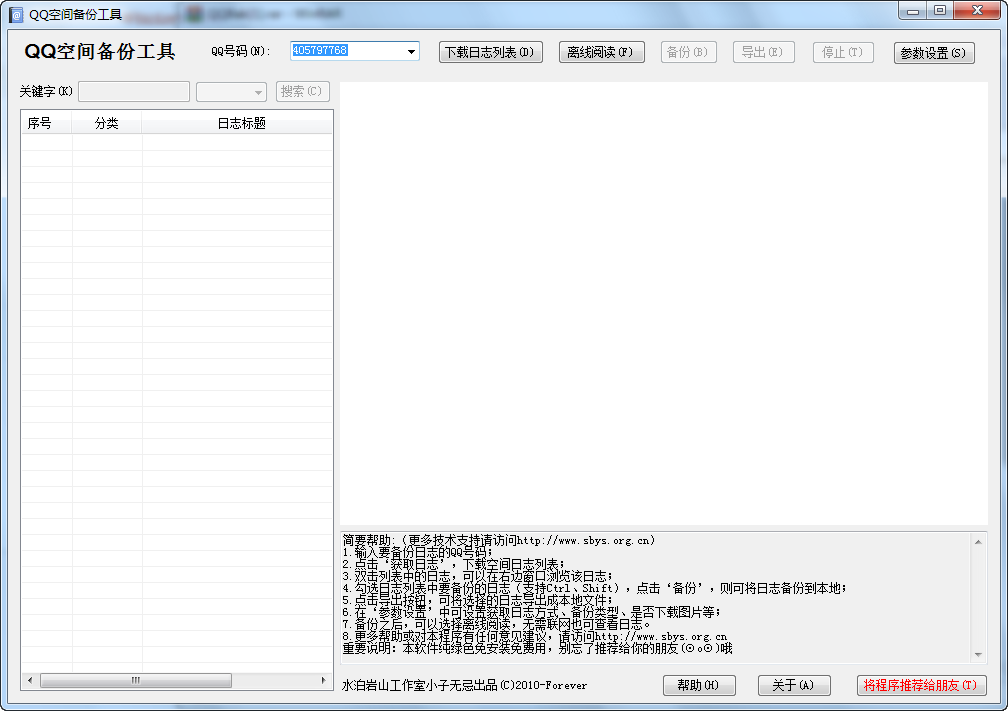The width and height of the screenshot is (1008, 711).
Task: Click the help text scroll down arrow
Action: 978,654
